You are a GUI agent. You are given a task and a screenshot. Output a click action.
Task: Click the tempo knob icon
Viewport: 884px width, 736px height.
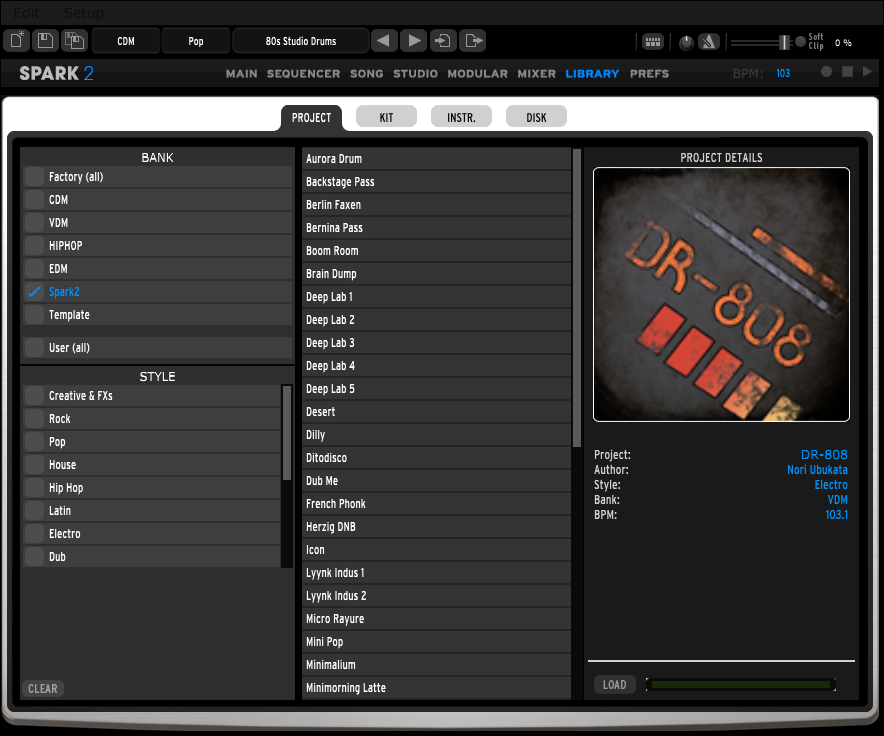tap(686, 42)
